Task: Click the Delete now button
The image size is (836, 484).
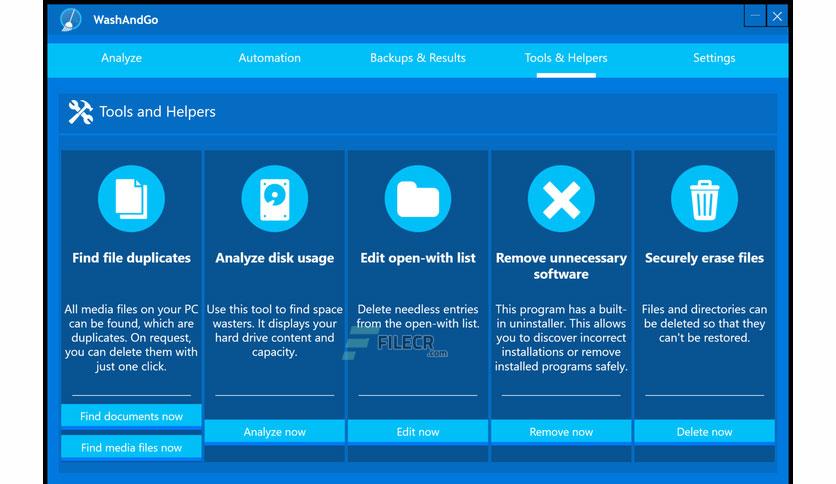Action: (704, 432)
